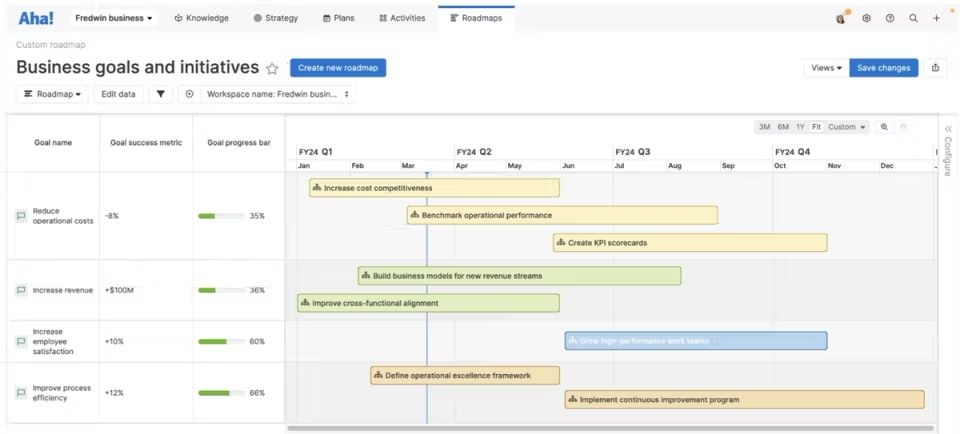Image resolution: width=960 pixels, height=434 pixels.
Task: Click the Create KPI scorecards bar
Action: point(690,243)
